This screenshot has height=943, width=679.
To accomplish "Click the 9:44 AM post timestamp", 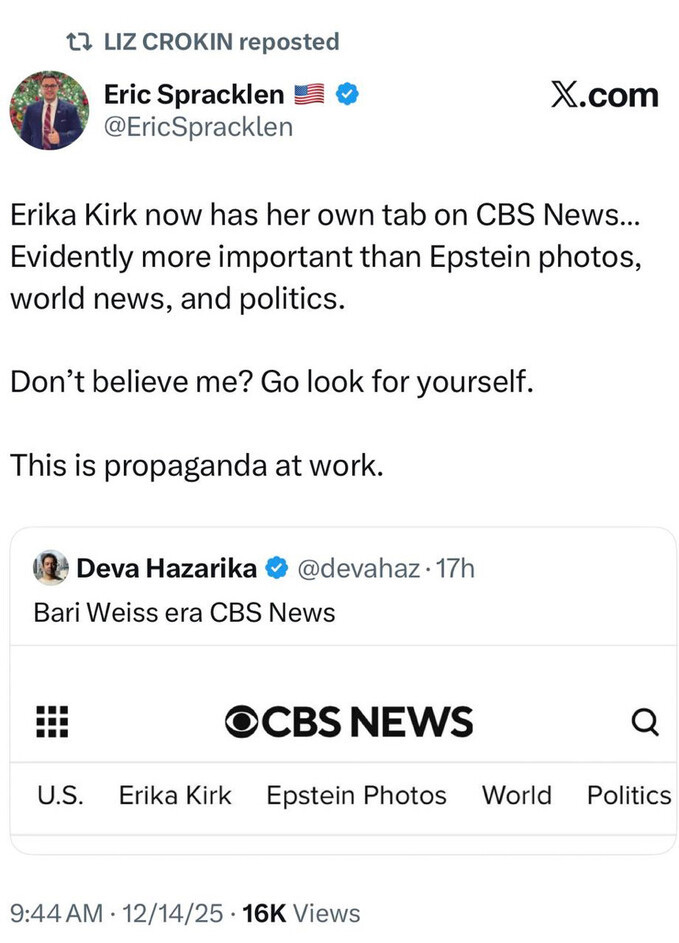I will click(x=56, y=913).
